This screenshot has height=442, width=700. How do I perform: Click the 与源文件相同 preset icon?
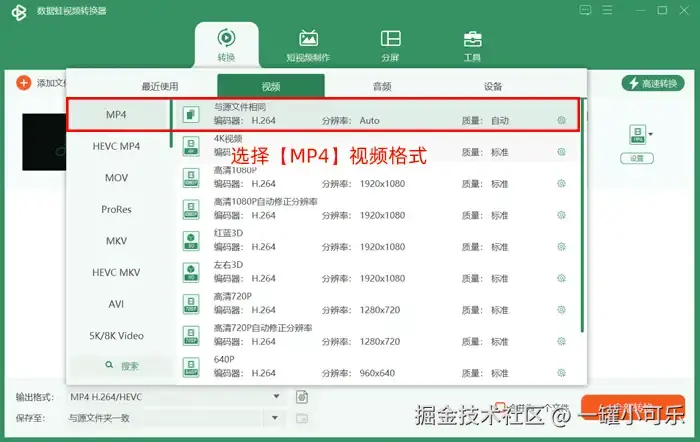[191, 114]
